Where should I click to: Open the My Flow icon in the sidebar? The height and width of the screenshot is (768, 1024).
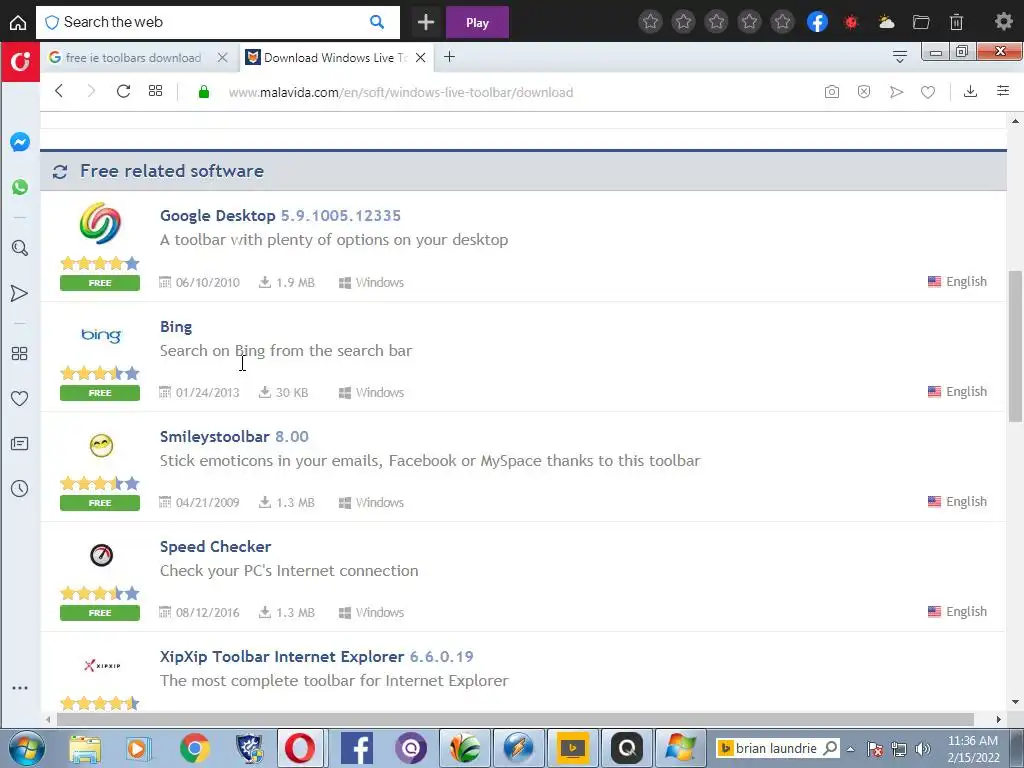pyautogui.click(x=20, y=293)
